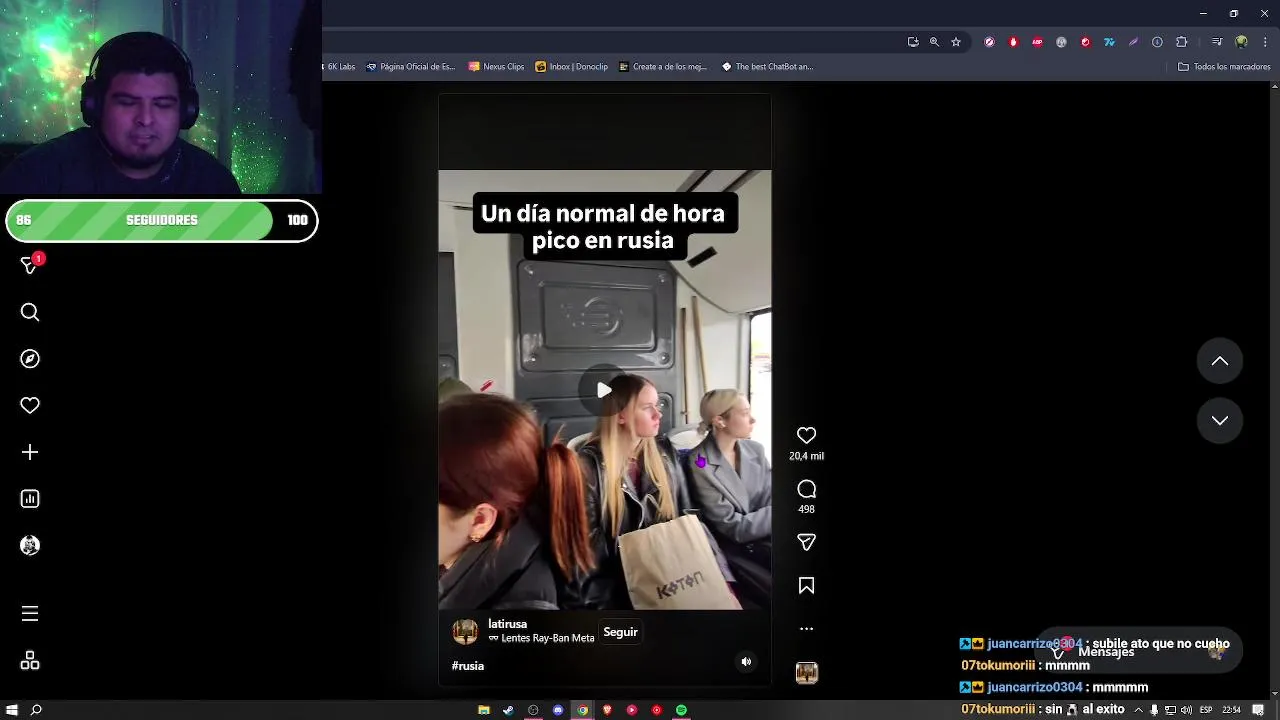The width and height of the screenshot is (1280, 720).
Task: Save the reel with bookmark icon
Action: click(x=806, y=586)
